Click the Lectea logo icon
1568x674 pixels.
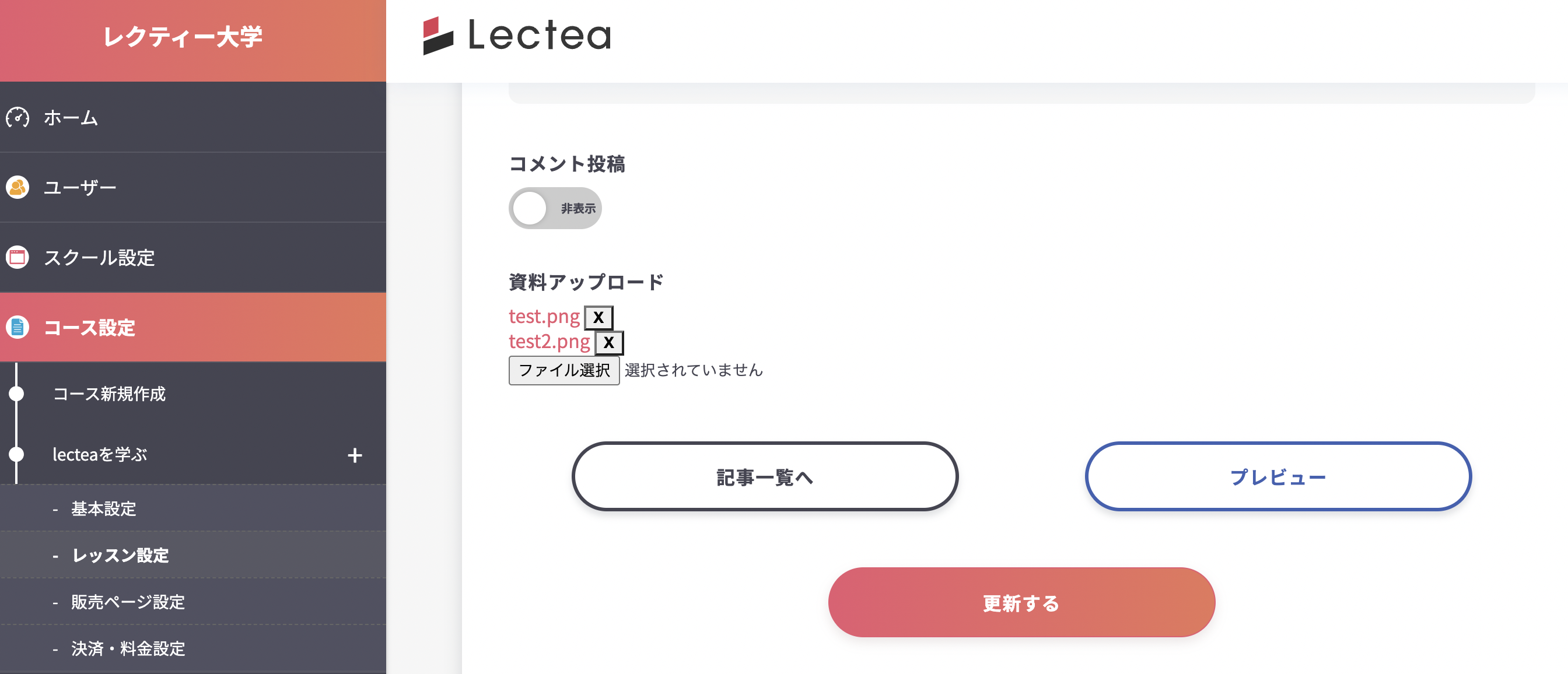(x=437, y=36)
